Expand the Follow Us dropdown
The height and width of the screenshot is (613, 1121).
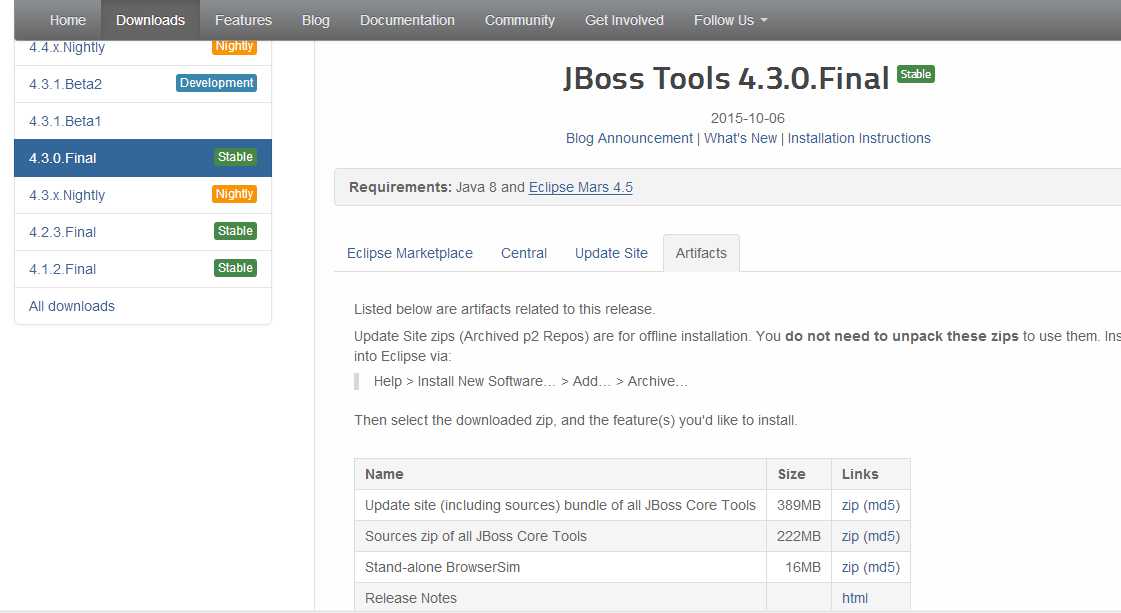[x=730, y=20]
